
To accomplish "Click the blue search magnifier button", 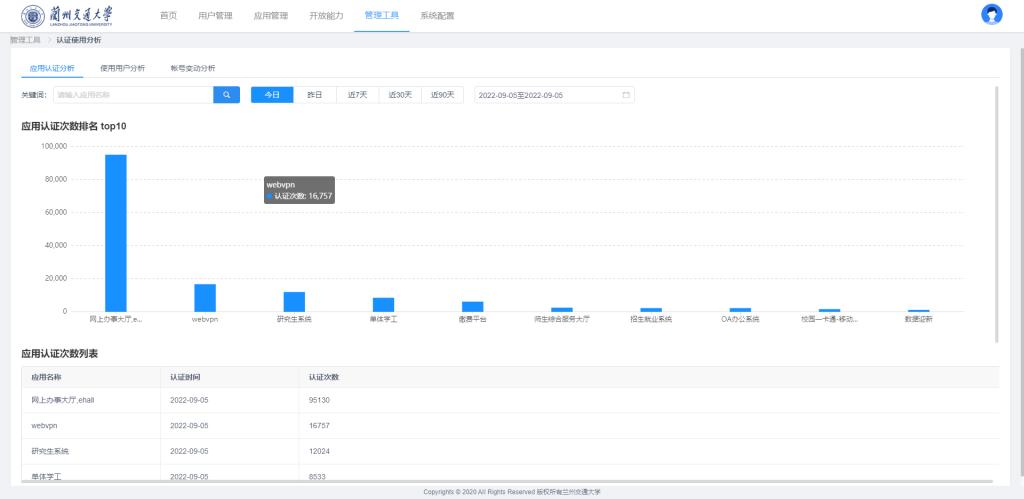I will pyautogui.click(x=227, y=95).
